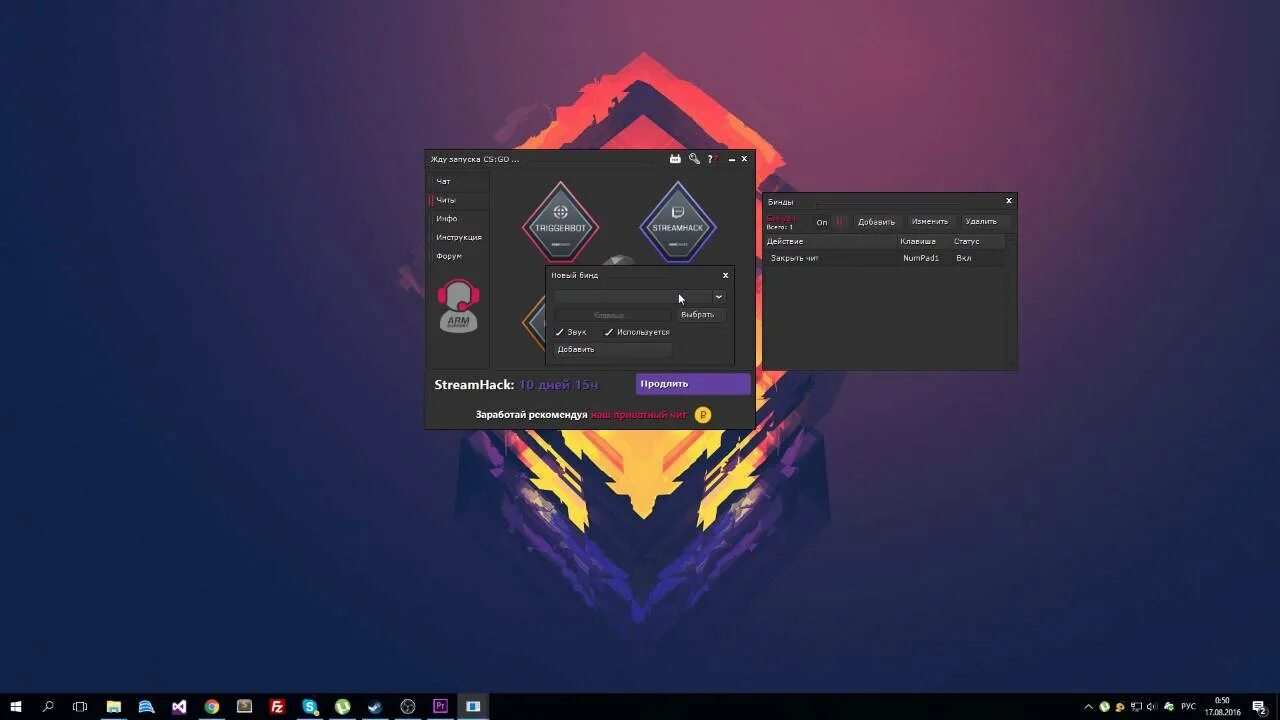Launch Google Chrome from taskbar
The height and width of the screenshot is (720, 1280).
click(212, 706)
